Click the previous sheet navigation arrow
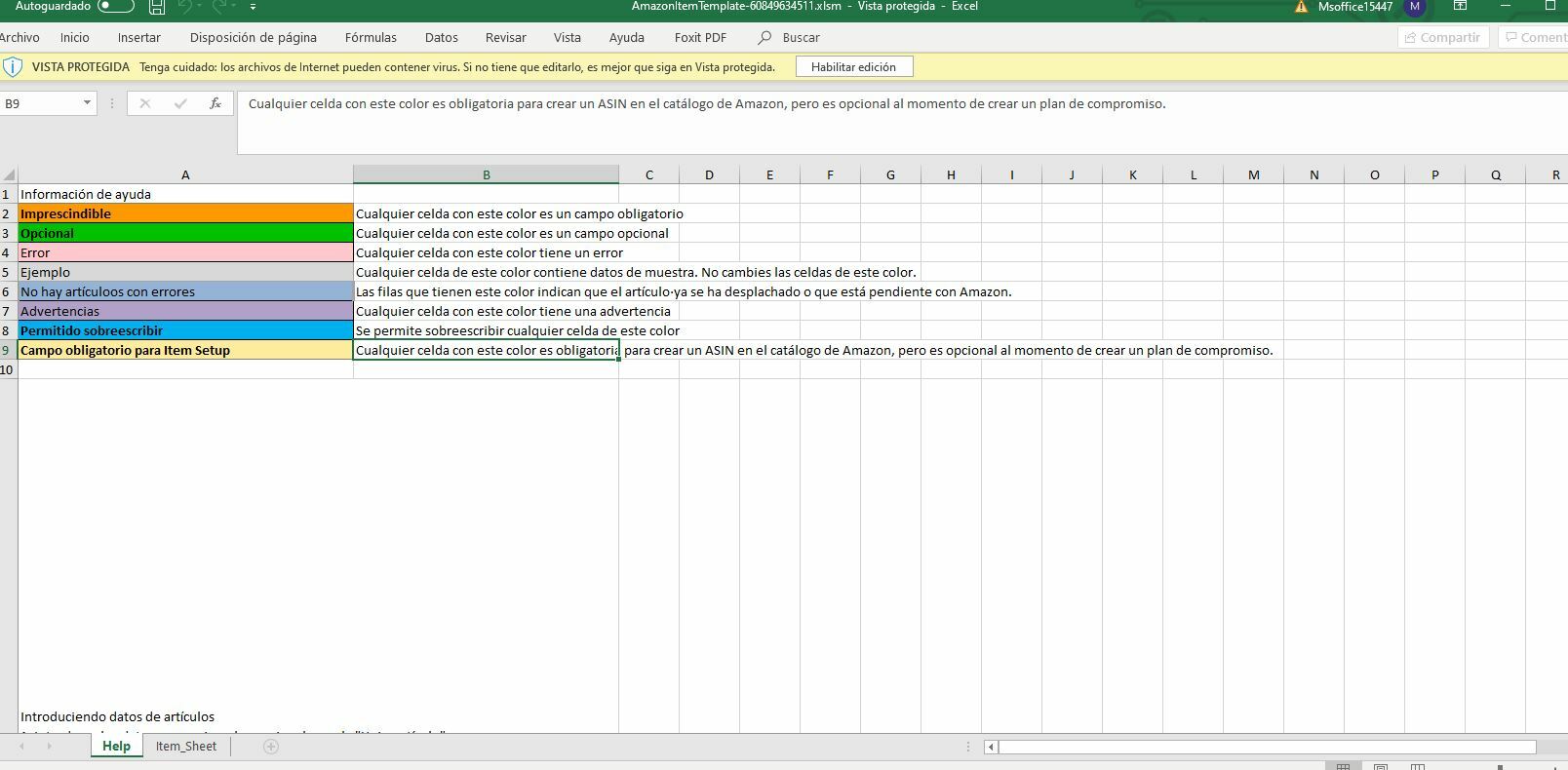Screen dimensions: 1568x770 coord(22,746)
